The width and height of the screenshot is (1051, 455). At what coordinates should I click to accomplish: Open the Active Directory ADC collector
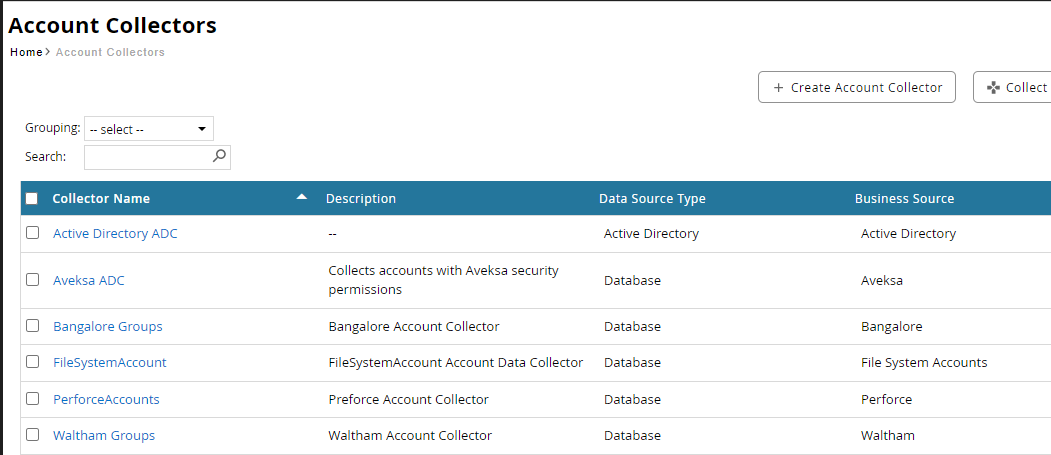115,234
